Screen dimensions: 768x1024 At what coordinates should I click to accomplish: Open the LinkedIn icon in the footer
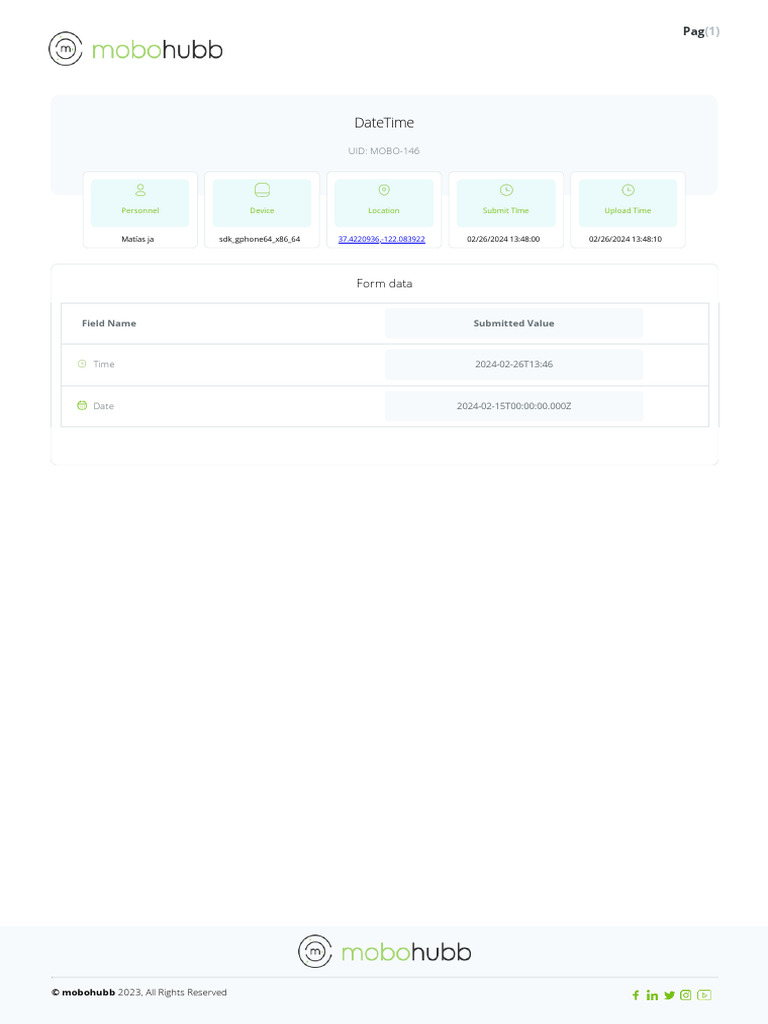[x=652, y=995]
